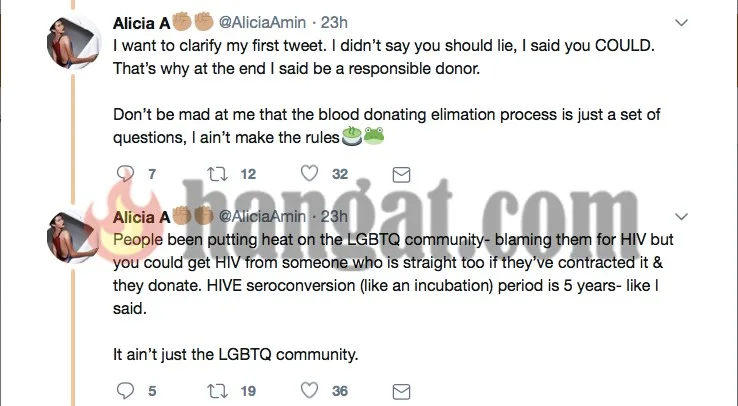The image size is (738, 406).
Task: View Alicia's avatar on the first tweet
Action: [72, 44]
